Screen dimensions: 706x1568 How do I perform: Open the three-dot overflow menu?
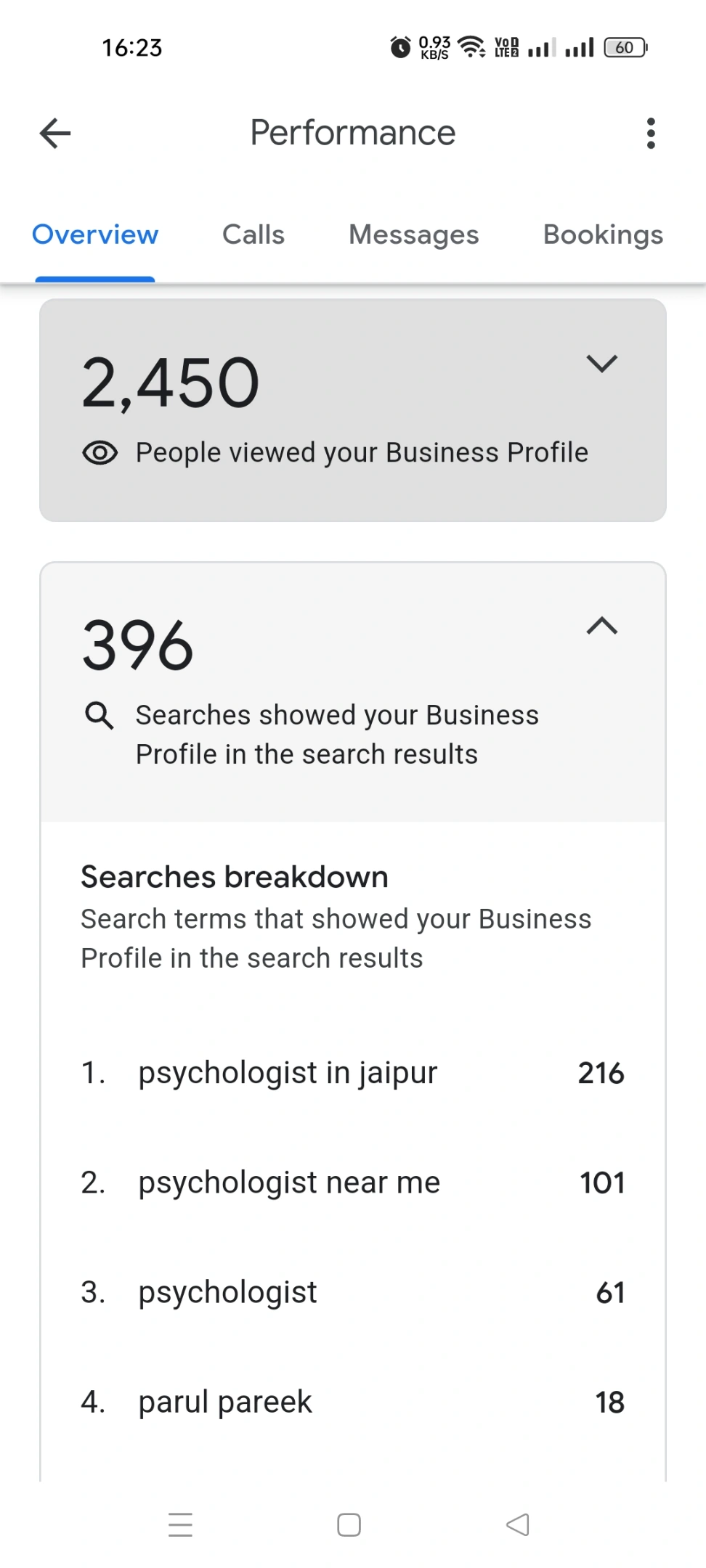pos(651,134)
